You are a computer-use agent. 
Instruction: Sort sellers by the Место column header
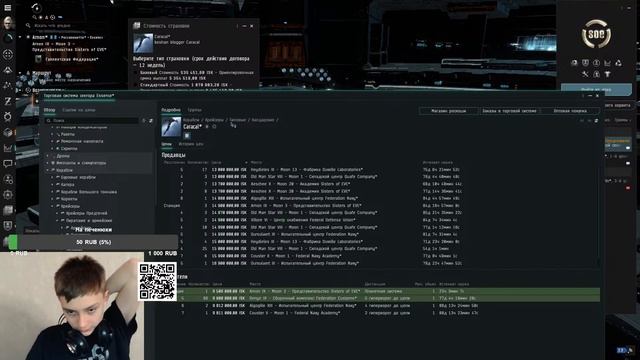click(x=256, y=162)
